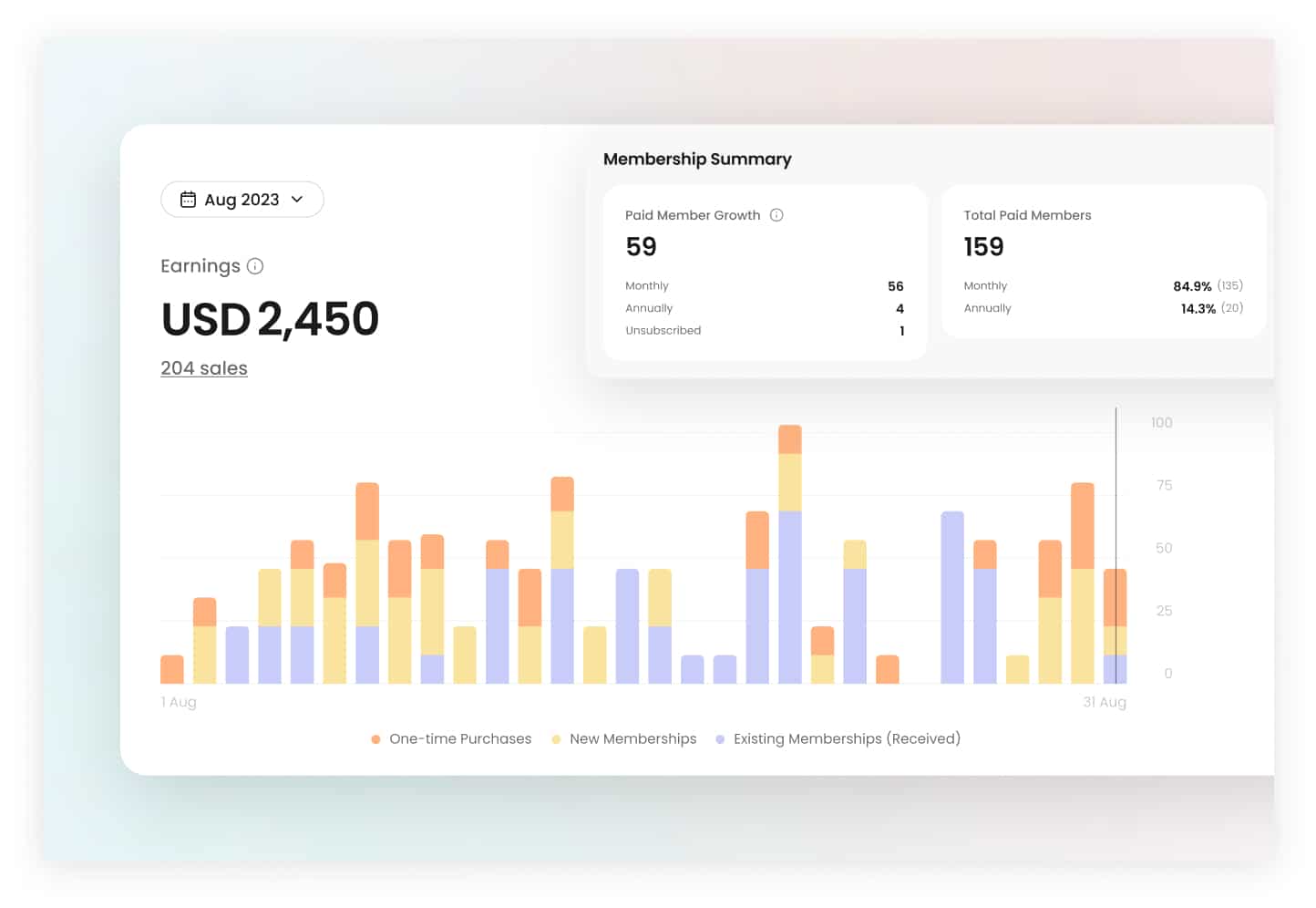1316x908 pixels.
Task: Select the tallest bar in the chart
Action: click(x=789, y=556)
